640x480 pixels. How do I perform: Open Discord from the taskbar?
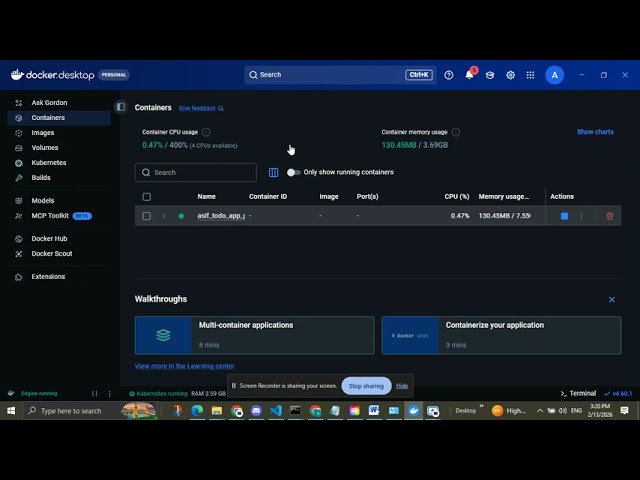coord(256,411)
